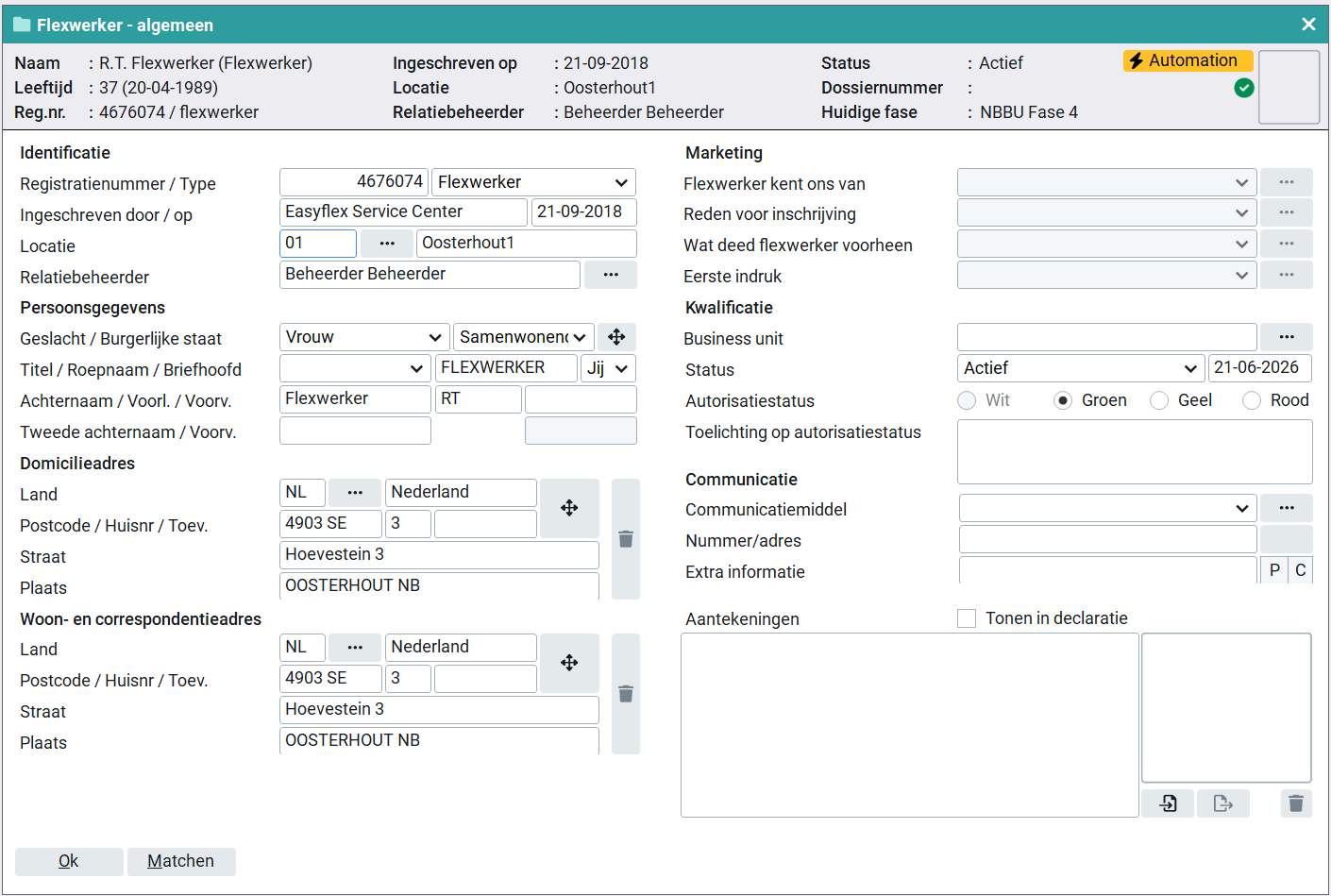Click the Aantekeningen trash icon

point(1296,803)
